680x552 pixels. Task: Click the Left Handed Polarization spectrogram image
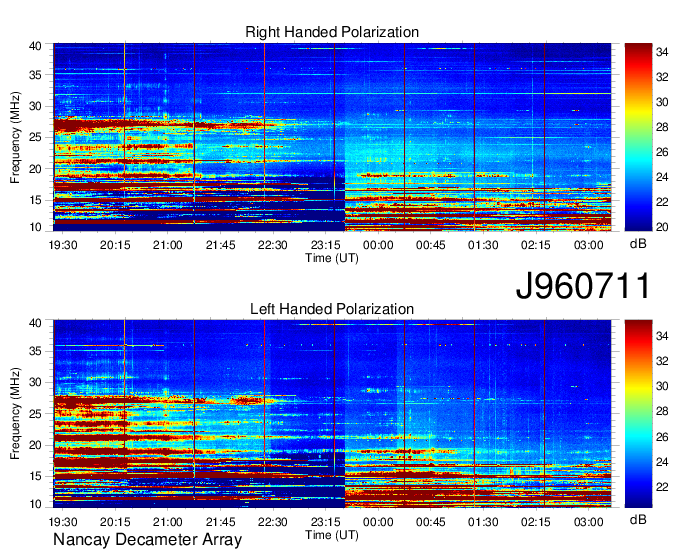pyautogui.click(x=332, y=414)
